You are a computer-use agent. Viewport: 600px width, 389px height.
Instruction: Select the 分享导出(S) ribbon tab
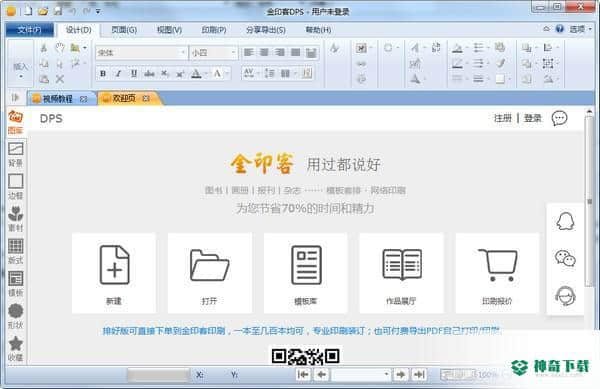pos(266,30)
